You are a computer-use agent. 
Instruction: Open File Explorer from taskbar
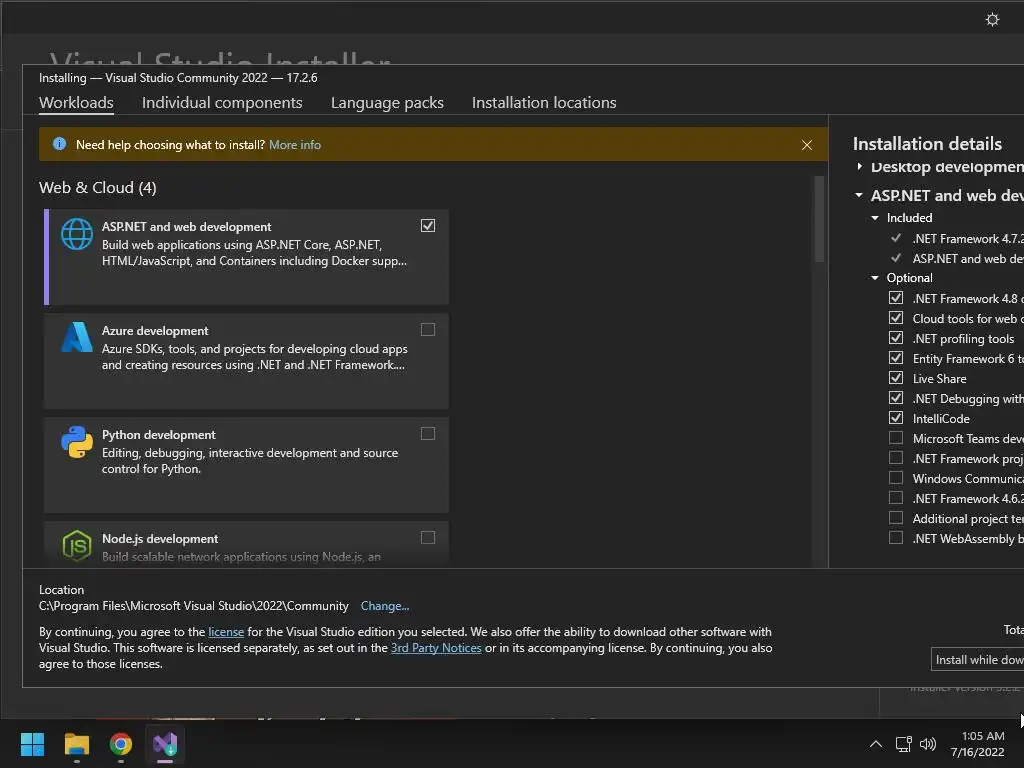point(76,744)
